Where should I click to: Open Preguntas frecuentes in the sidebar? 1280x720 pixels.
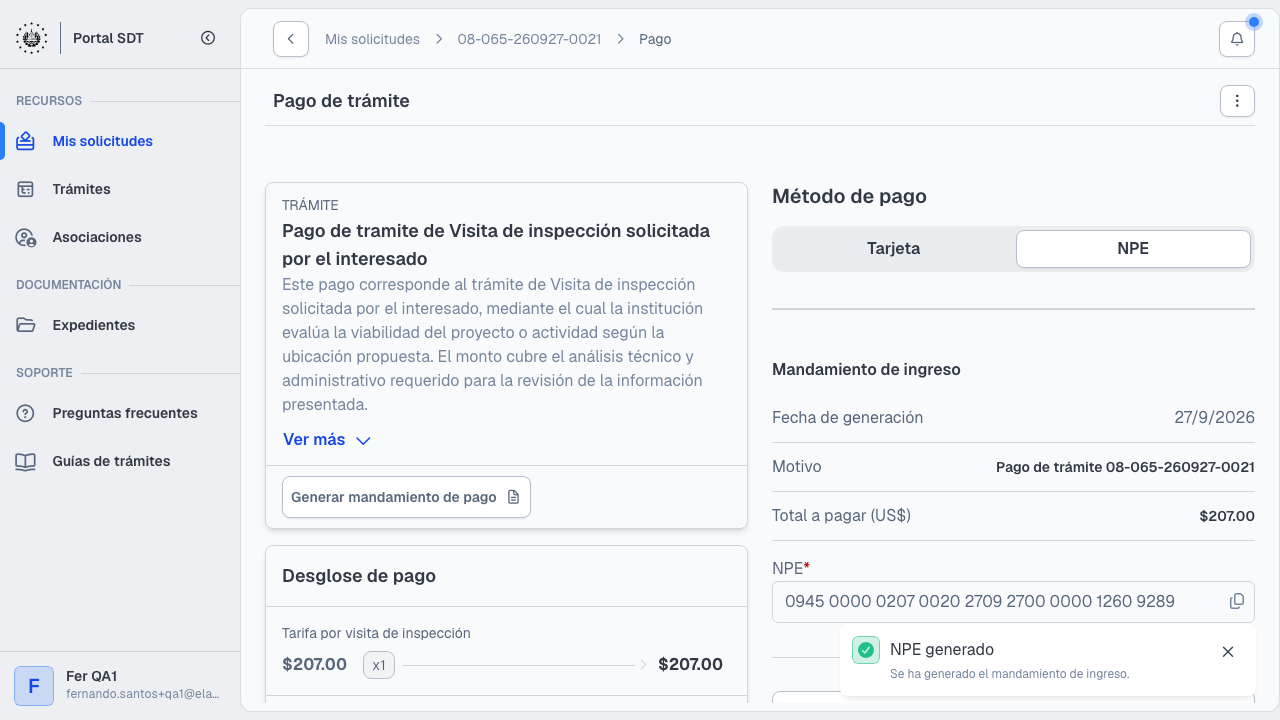pyautogui.click(x=120, y=413)
